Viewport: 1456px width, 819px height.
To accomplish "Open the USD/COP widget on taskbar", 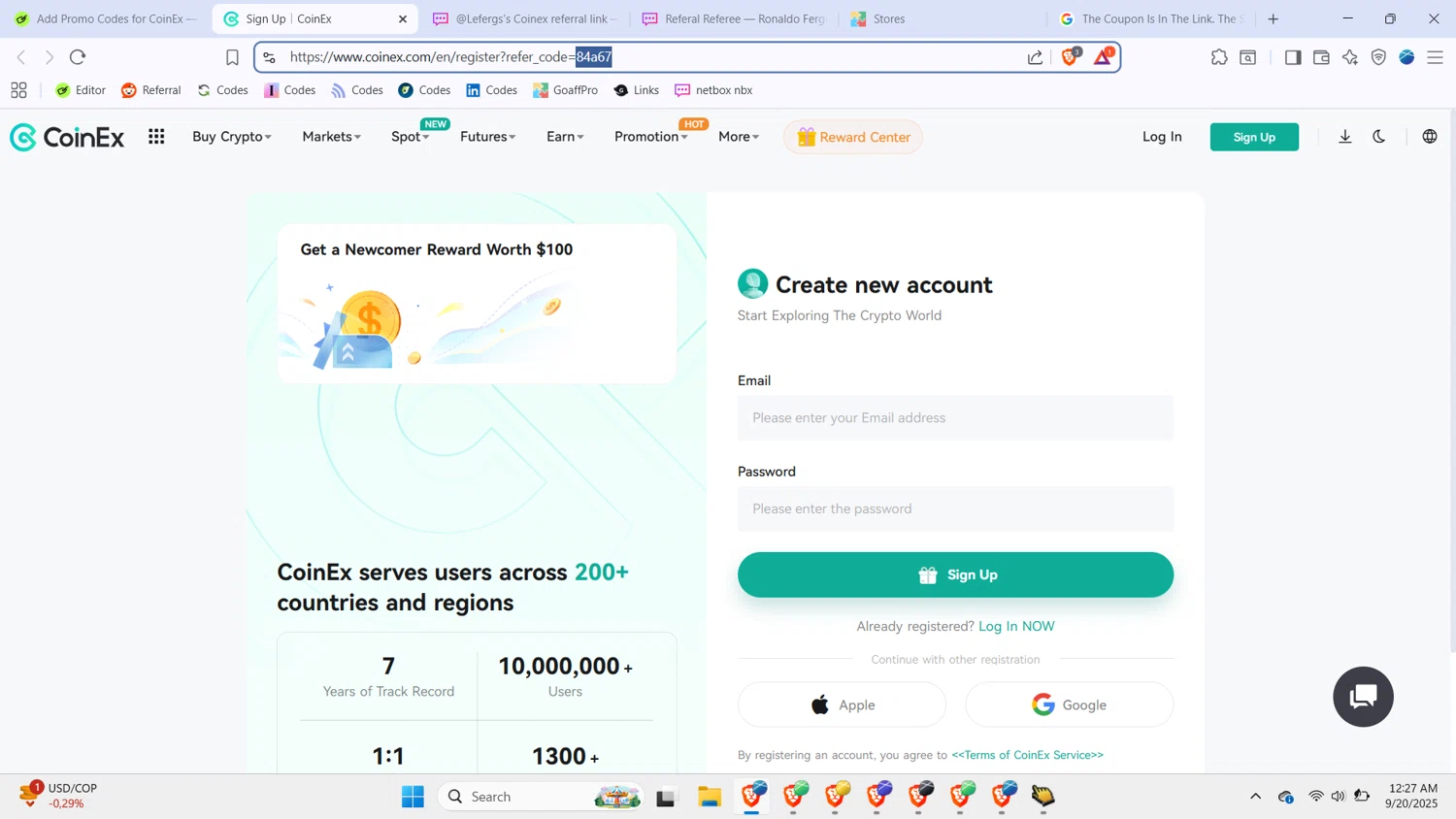I will 58,796.
